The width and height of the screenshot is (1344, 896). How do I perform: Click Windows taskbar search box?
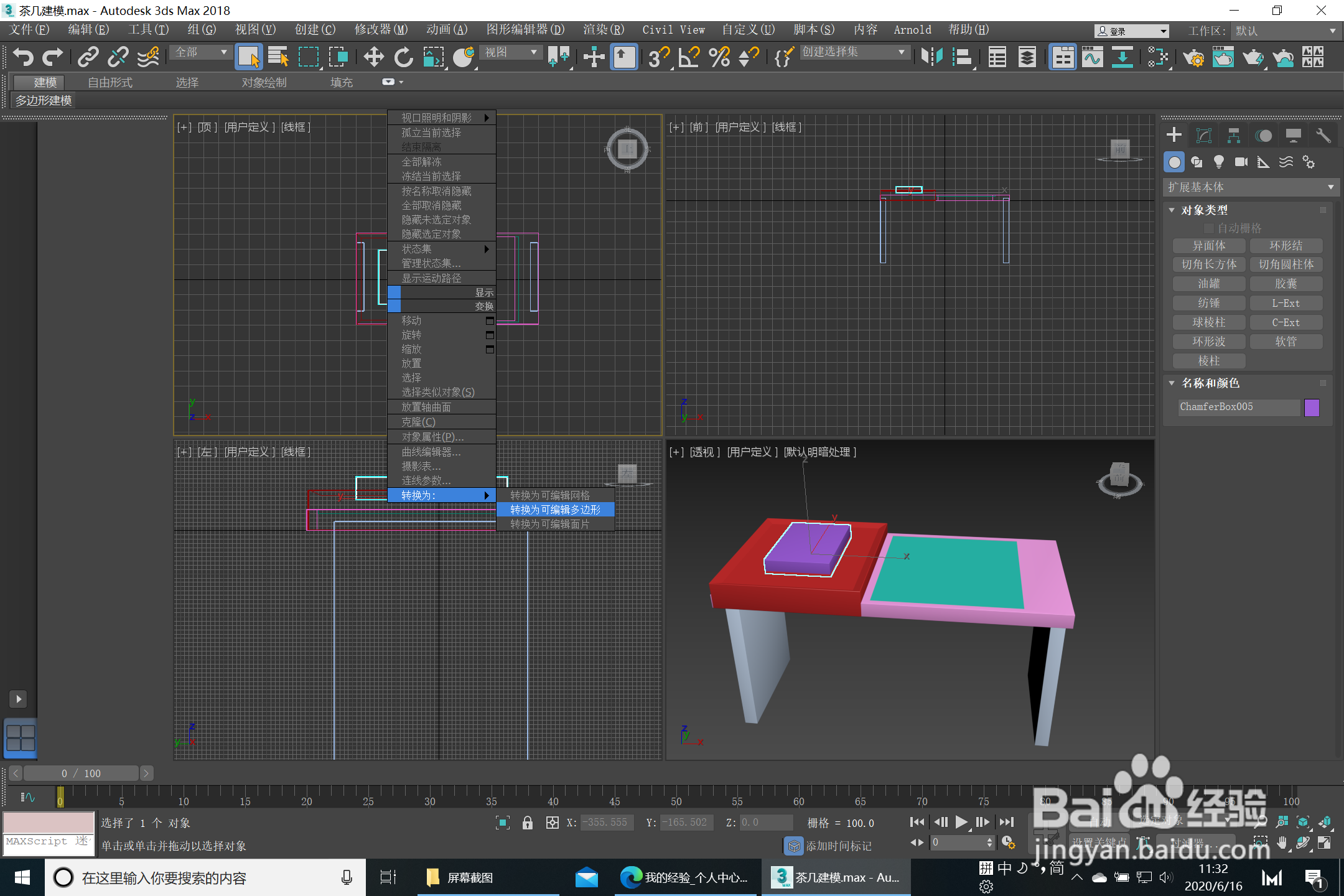tap(205, 878)
